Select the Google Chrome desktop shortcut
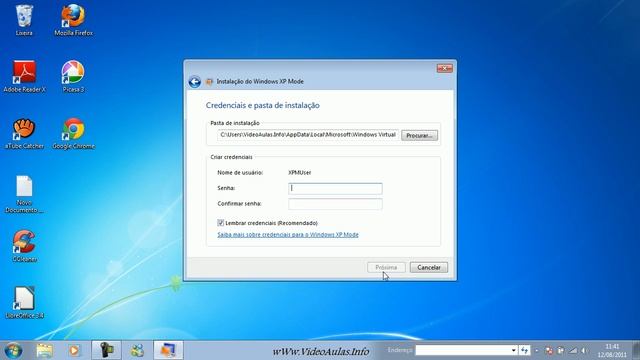640x360 pixels. click(x=73, y=133)
